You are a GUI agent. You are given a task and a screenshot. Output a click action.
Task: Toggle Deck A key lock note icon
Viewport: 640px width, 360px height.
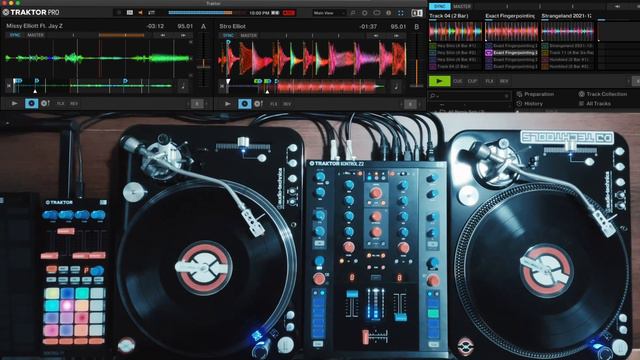[x=183, y=86]
